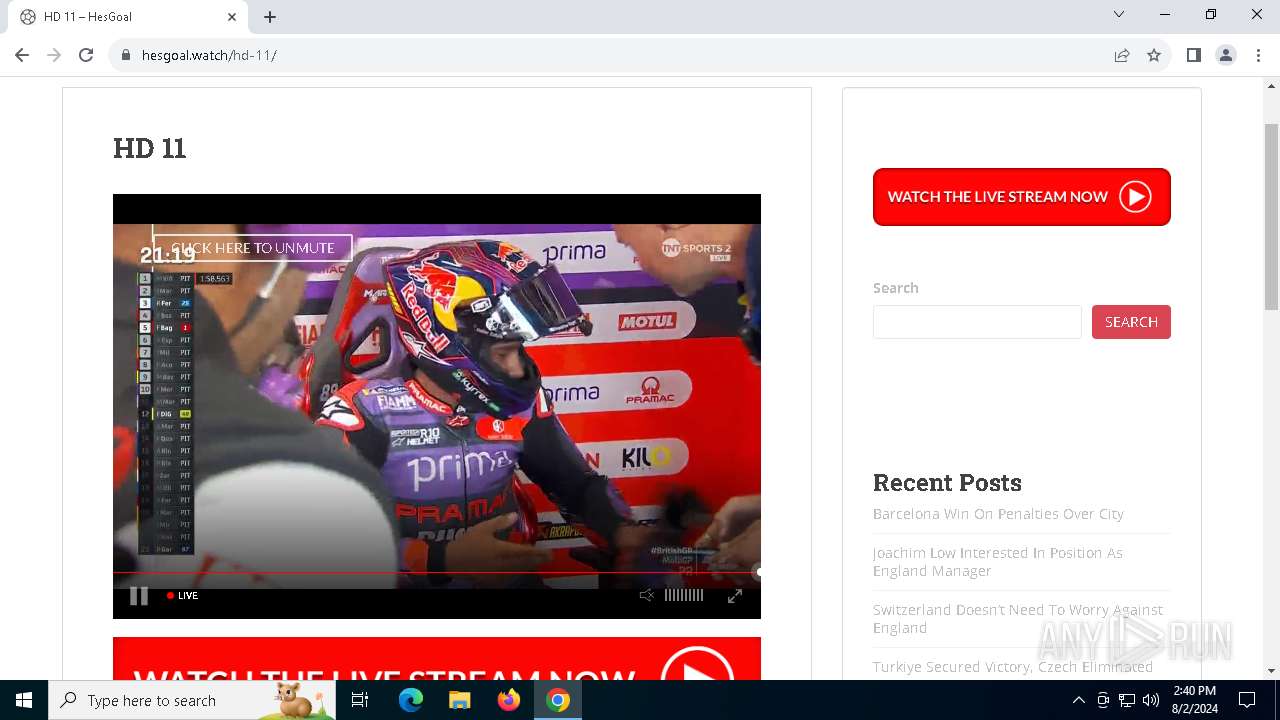
Task: Click the banner below the video player
Action: point(436,659)
